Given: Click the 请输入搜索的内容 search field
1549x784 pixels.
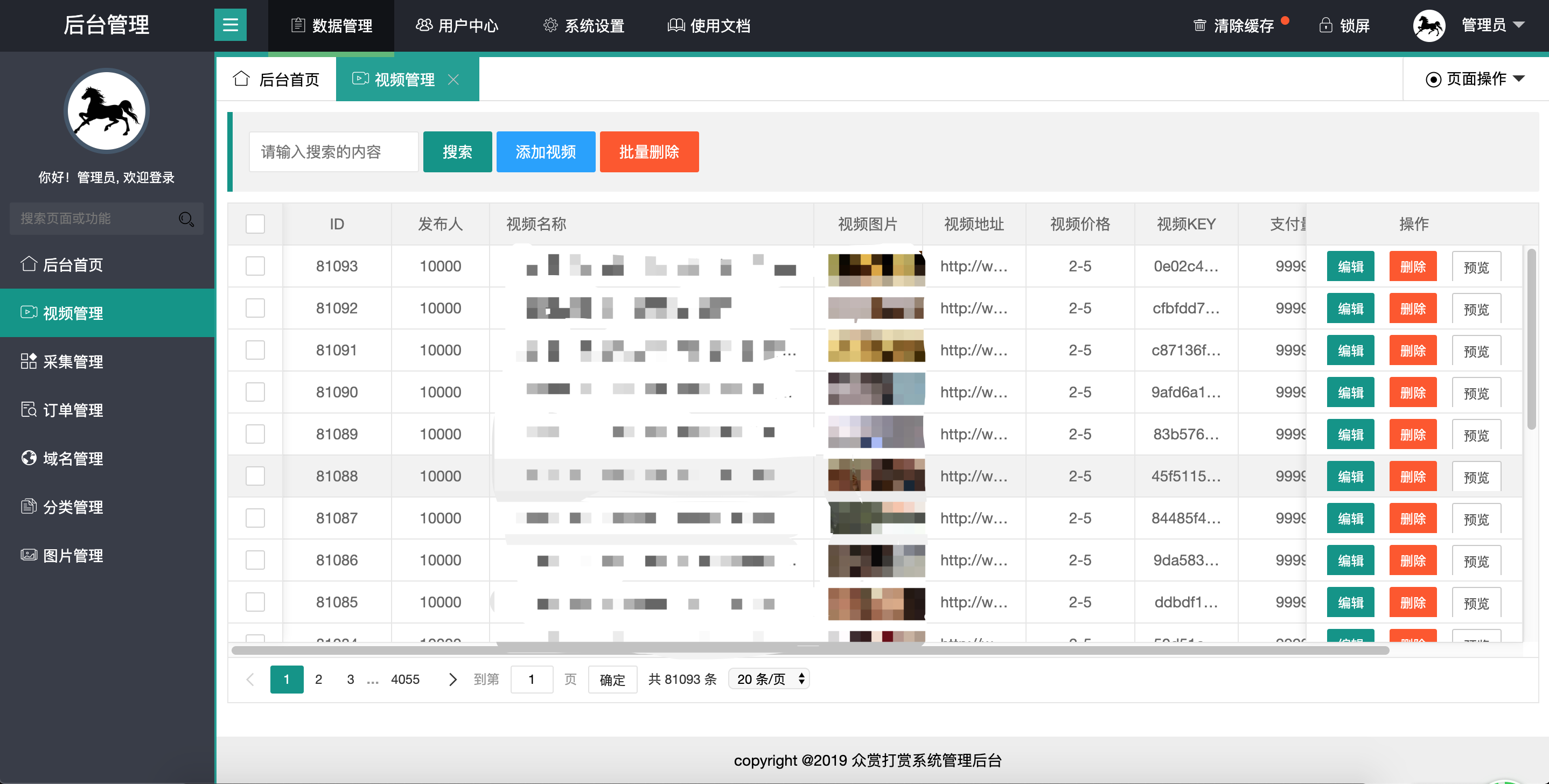Looking at the screenshot, I should [x=334, y=151].
